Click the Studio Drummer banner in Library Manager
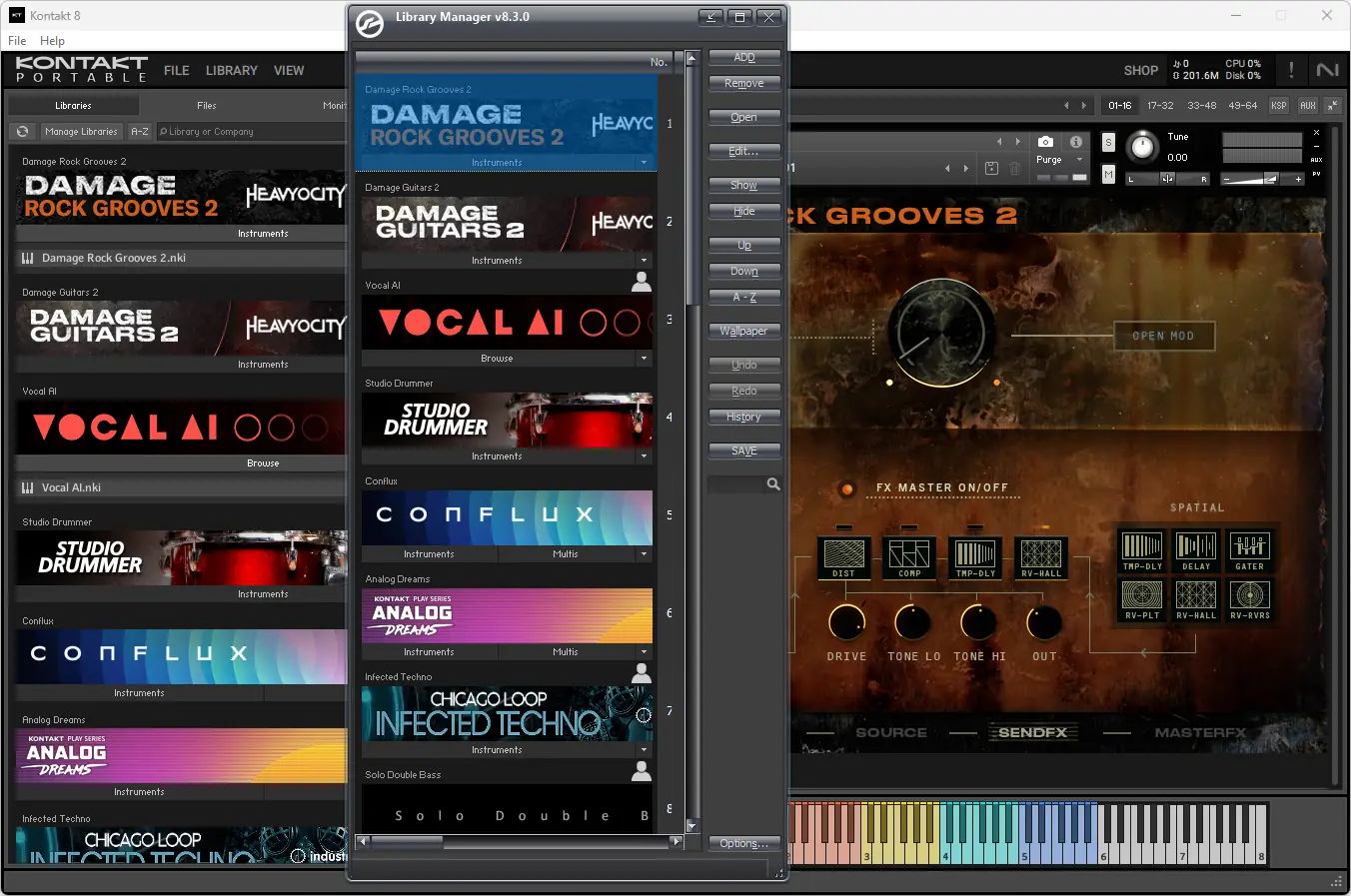The image size is (1351, 896). tap(507, 420)
